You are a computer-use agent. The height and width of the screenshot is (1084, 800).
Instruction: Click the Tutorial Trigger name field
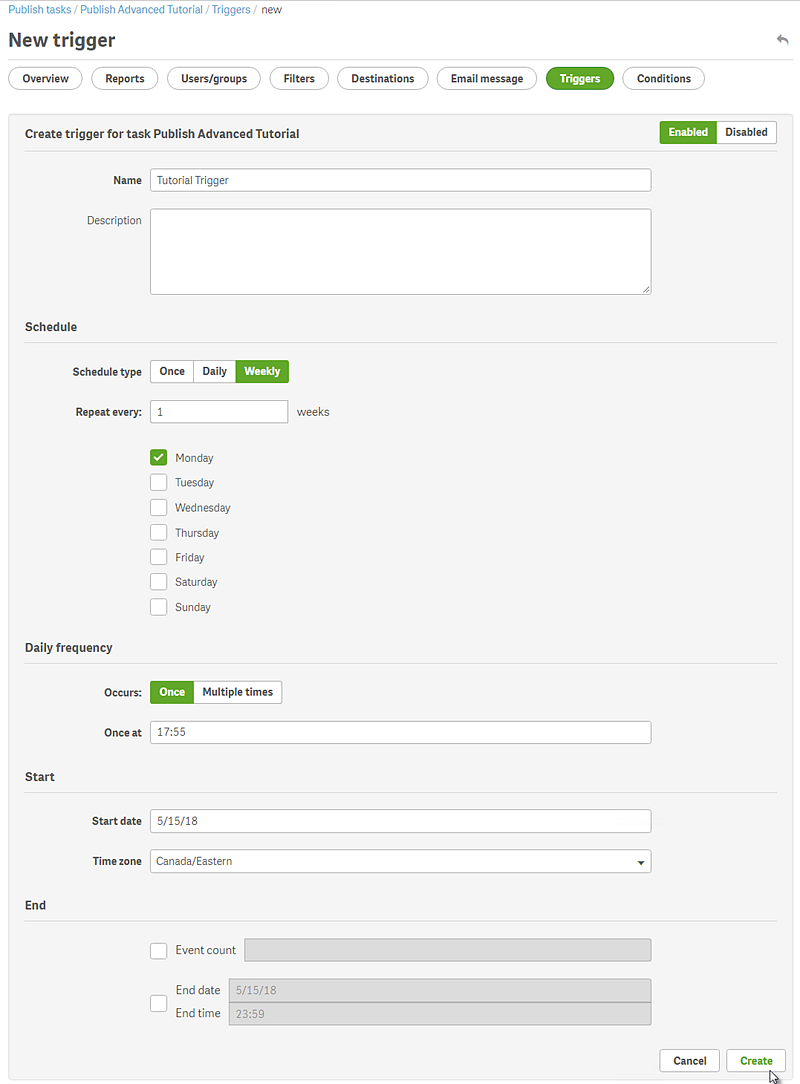[400, 180]
